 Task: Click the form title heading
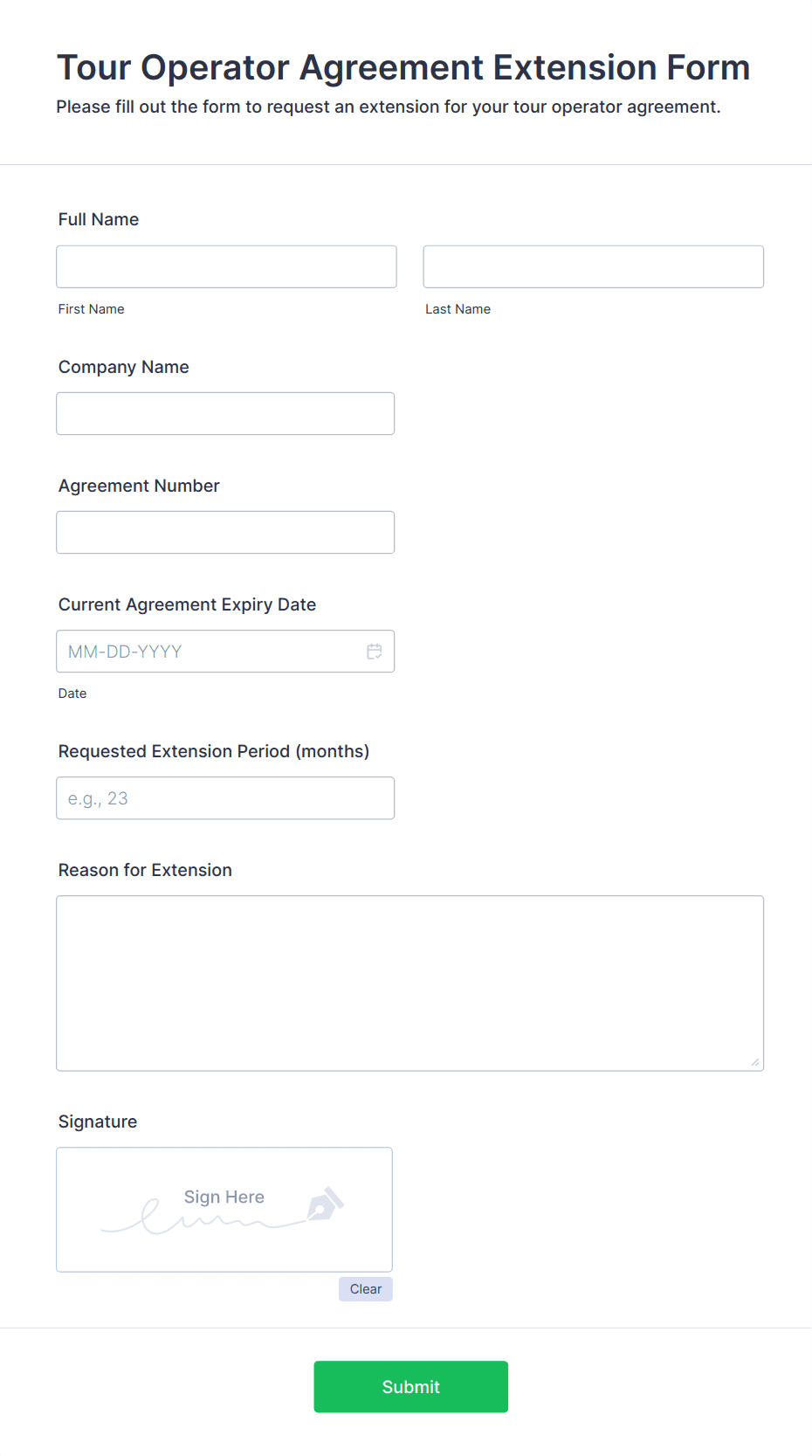click(x=403, y=67)
